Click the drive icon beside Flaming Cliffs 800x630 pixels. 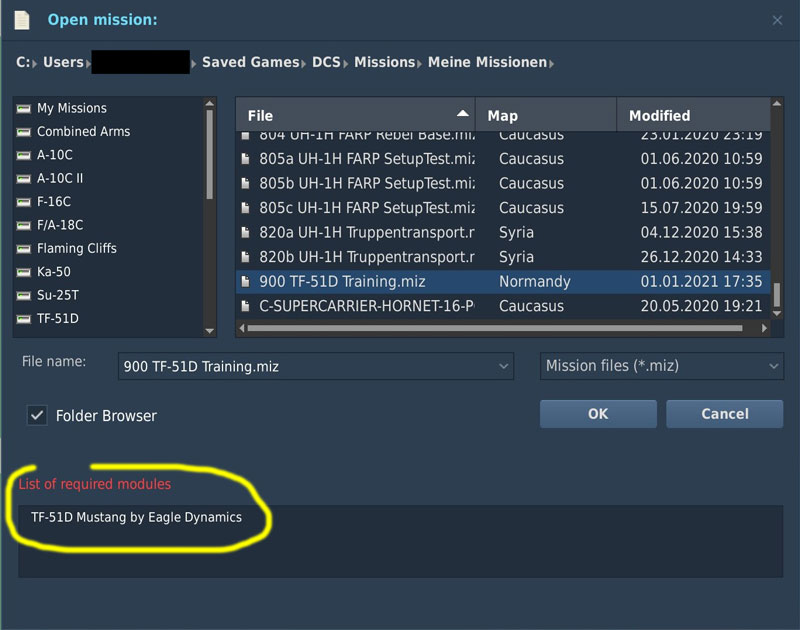click(23, 249)
